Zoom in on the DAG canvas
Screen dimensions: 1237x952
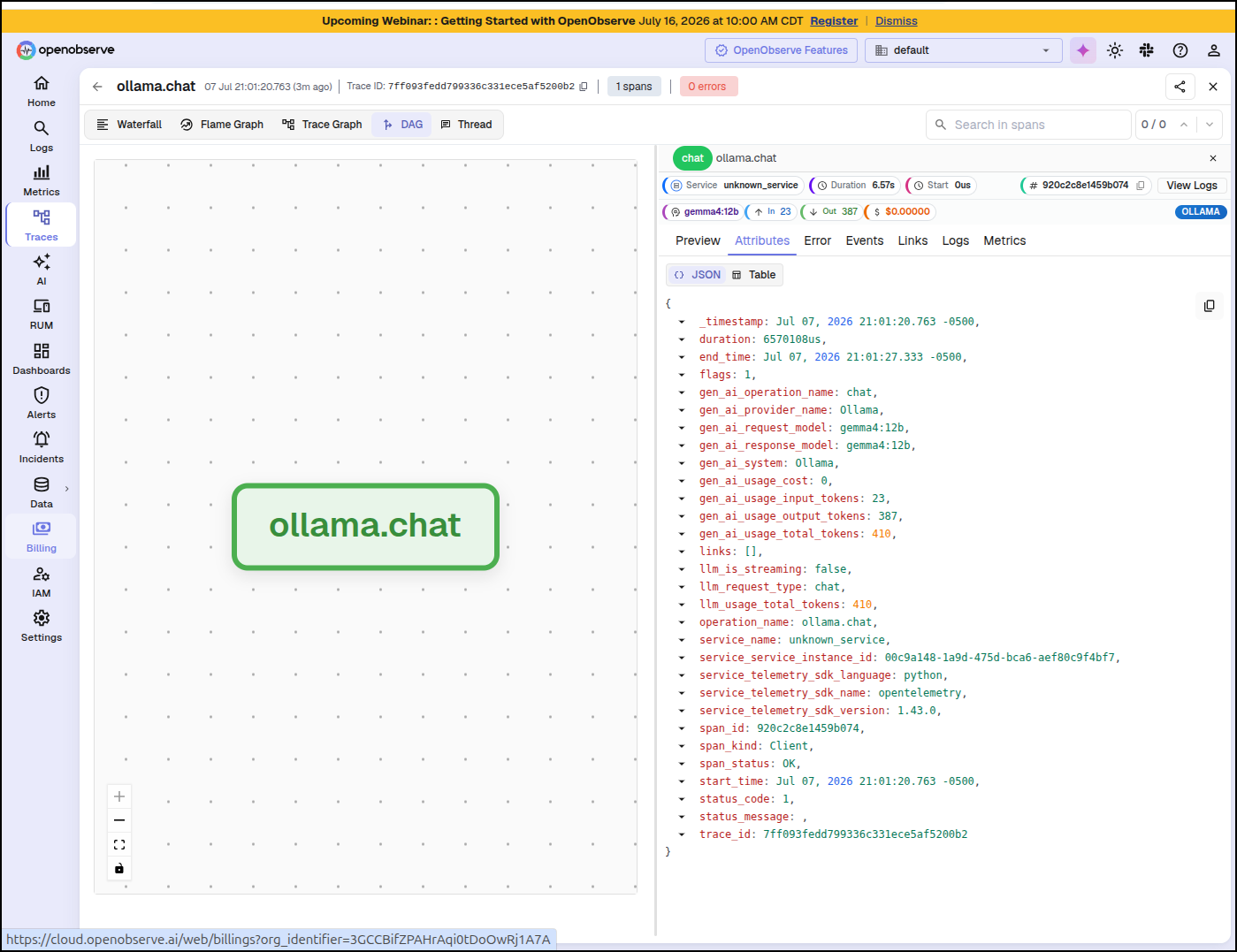[x=119, y=796]
